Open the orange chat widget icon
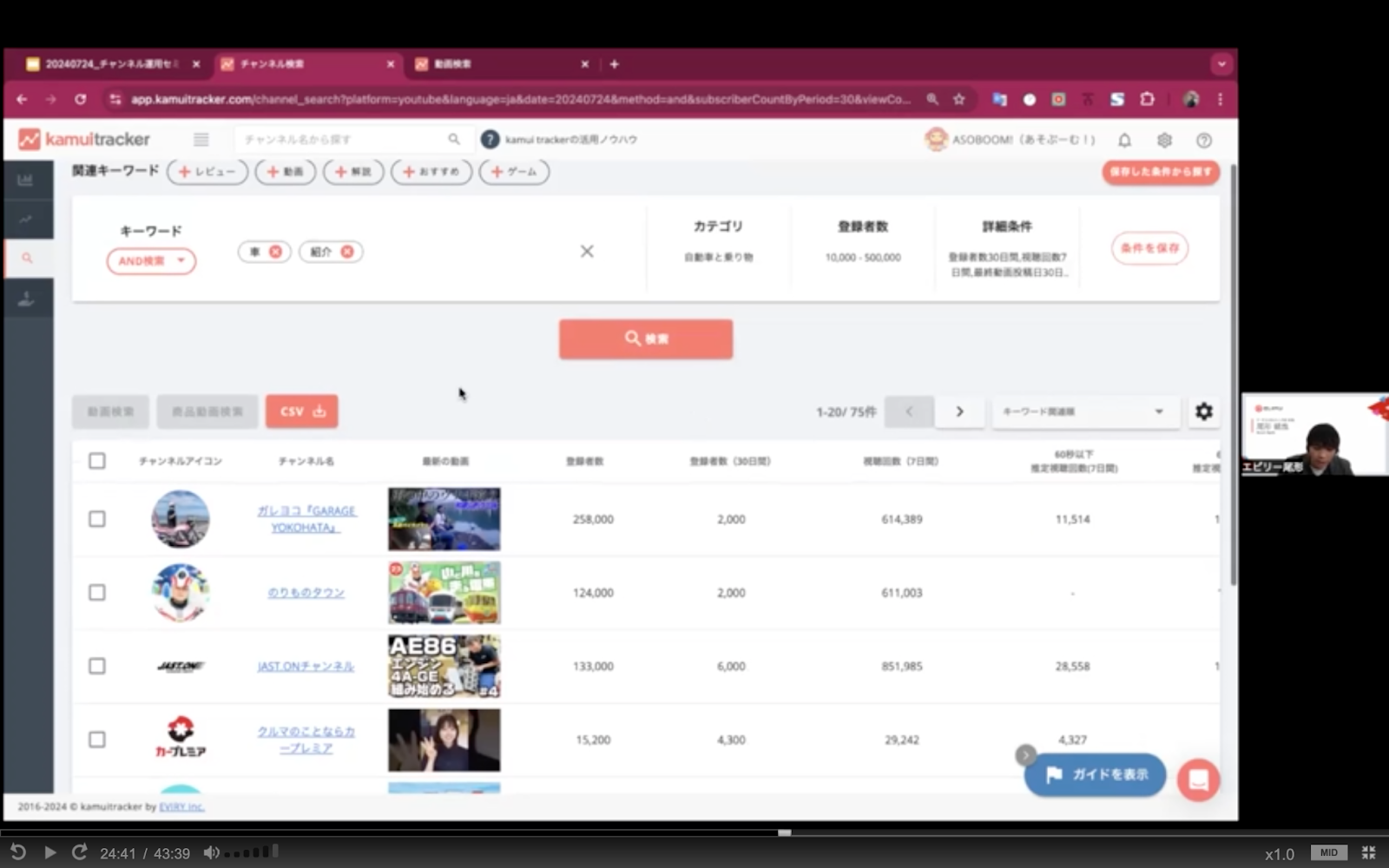1389x868 pixels. point(1198,779)
